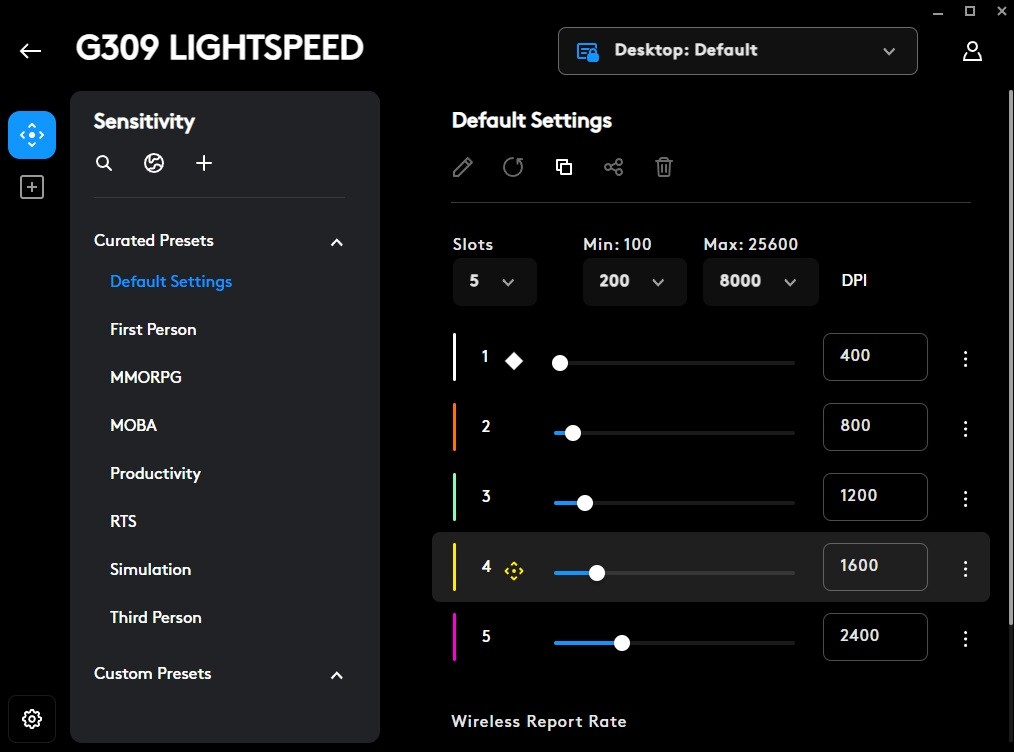Open the account profile button
This screenshot has width=1014, height=752.
click(x=972, y=51)
